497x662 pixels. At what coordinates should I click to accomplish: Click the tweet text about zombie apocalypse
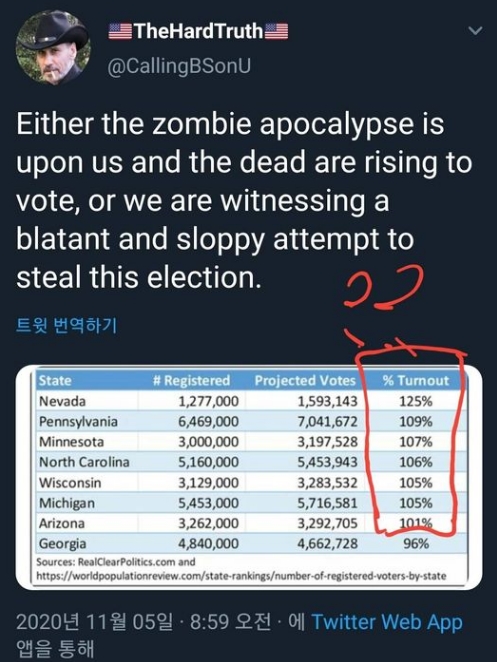pos(244,200)
